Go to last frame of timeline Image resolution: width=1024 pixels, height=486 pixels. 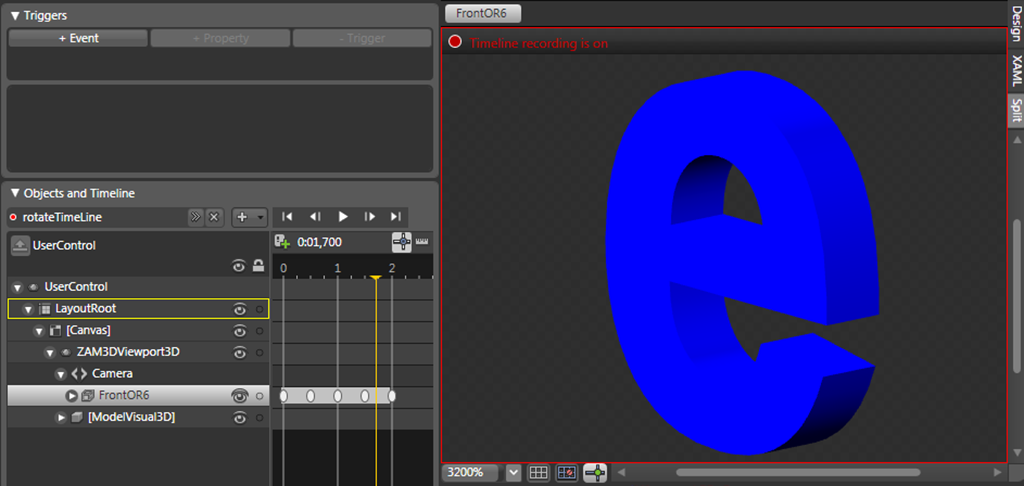click(396, 217)
